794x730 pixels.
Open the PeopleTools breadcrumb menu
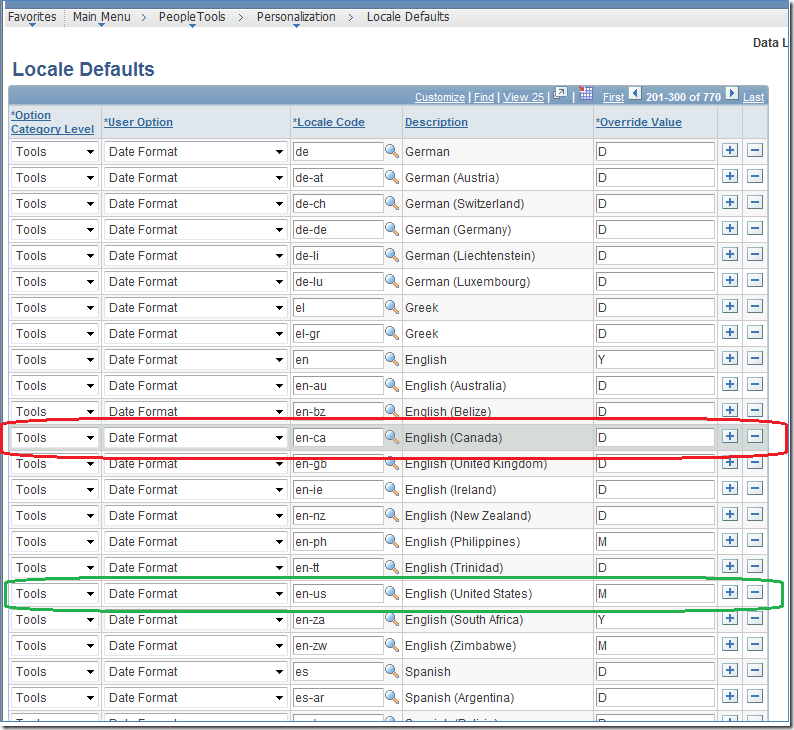click(x=192, y=17)
